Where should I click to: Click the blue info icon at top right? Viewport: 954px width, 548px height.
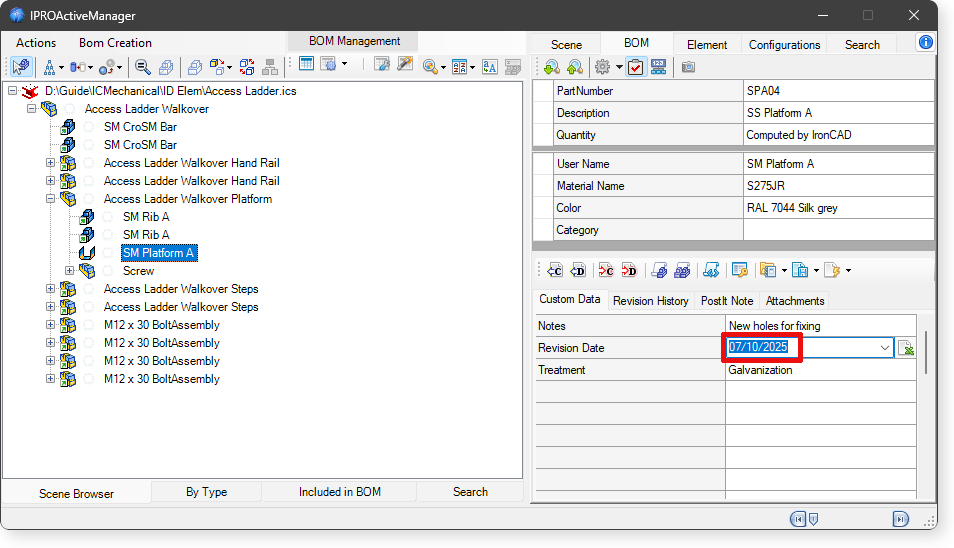[925, 42]
